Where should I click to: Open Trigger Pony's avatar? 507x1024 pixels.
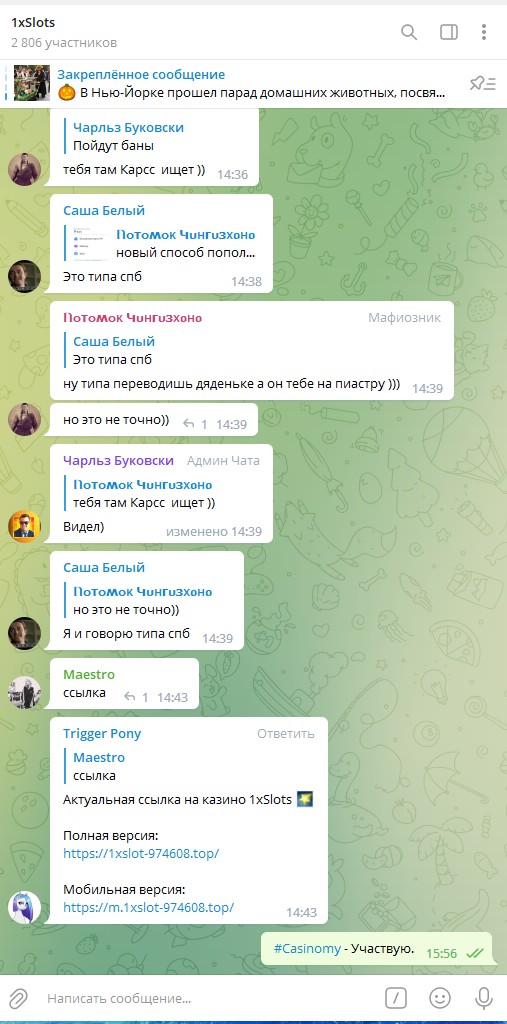24,907
